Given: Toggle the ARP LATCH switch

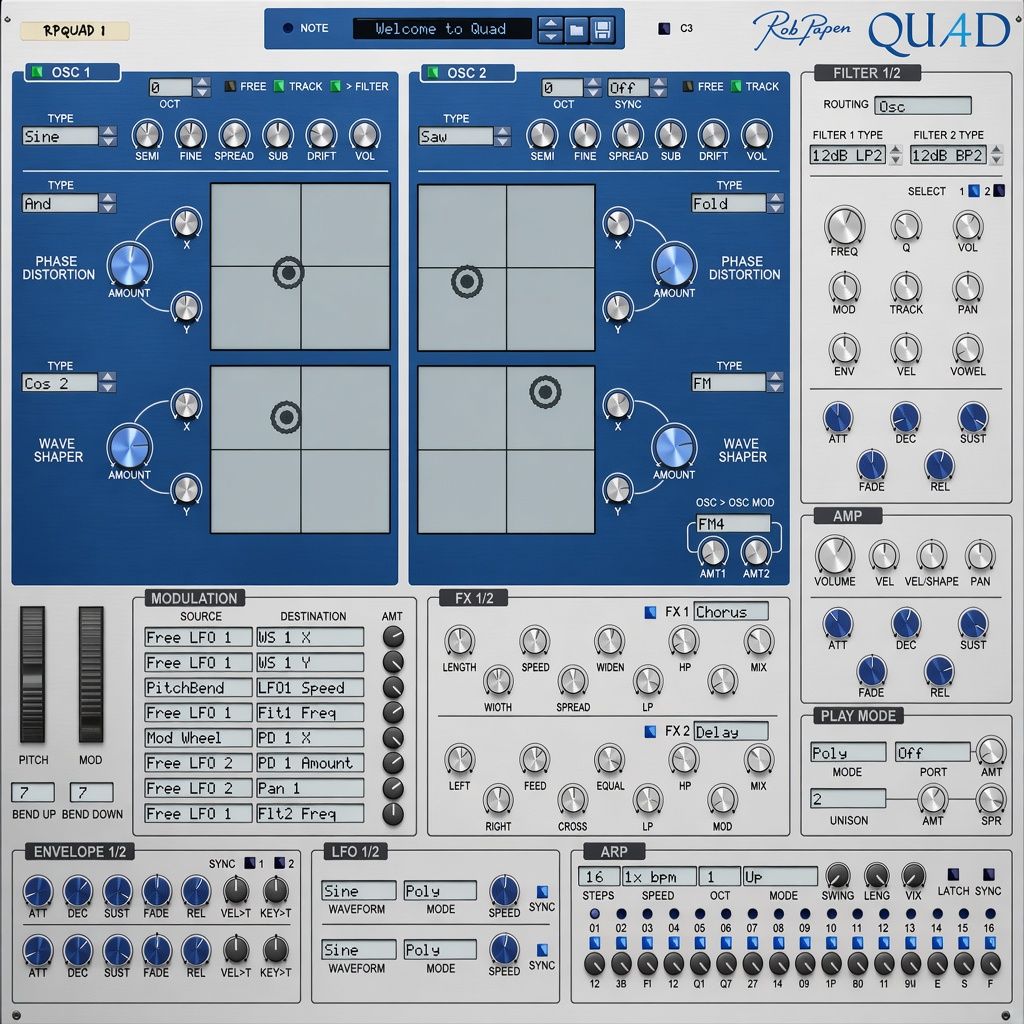Looking at the screenshot, I should coord(953,874).
